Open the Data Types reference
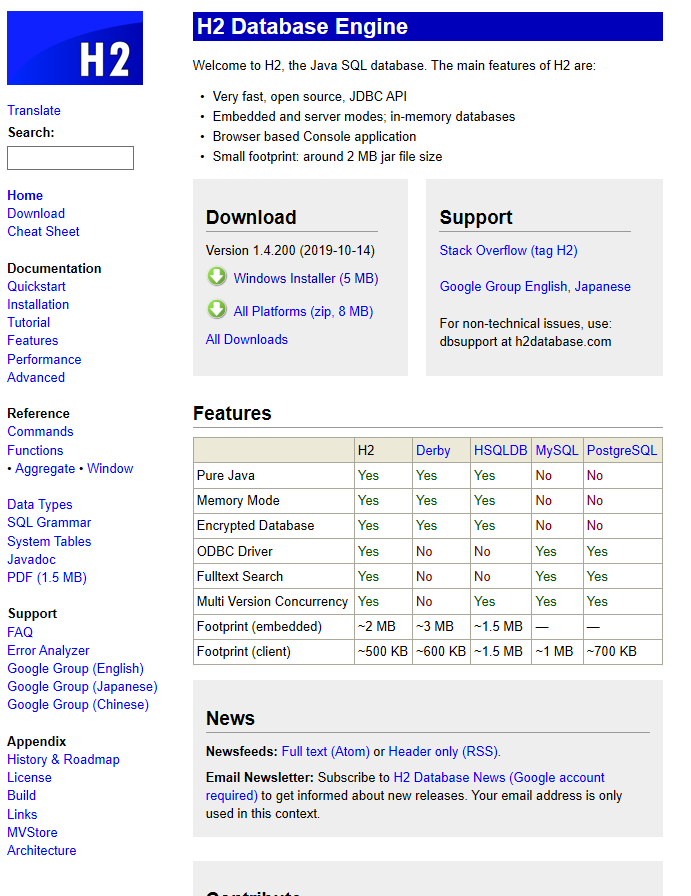Screen dimensions: 691x896 pos(39,505)
